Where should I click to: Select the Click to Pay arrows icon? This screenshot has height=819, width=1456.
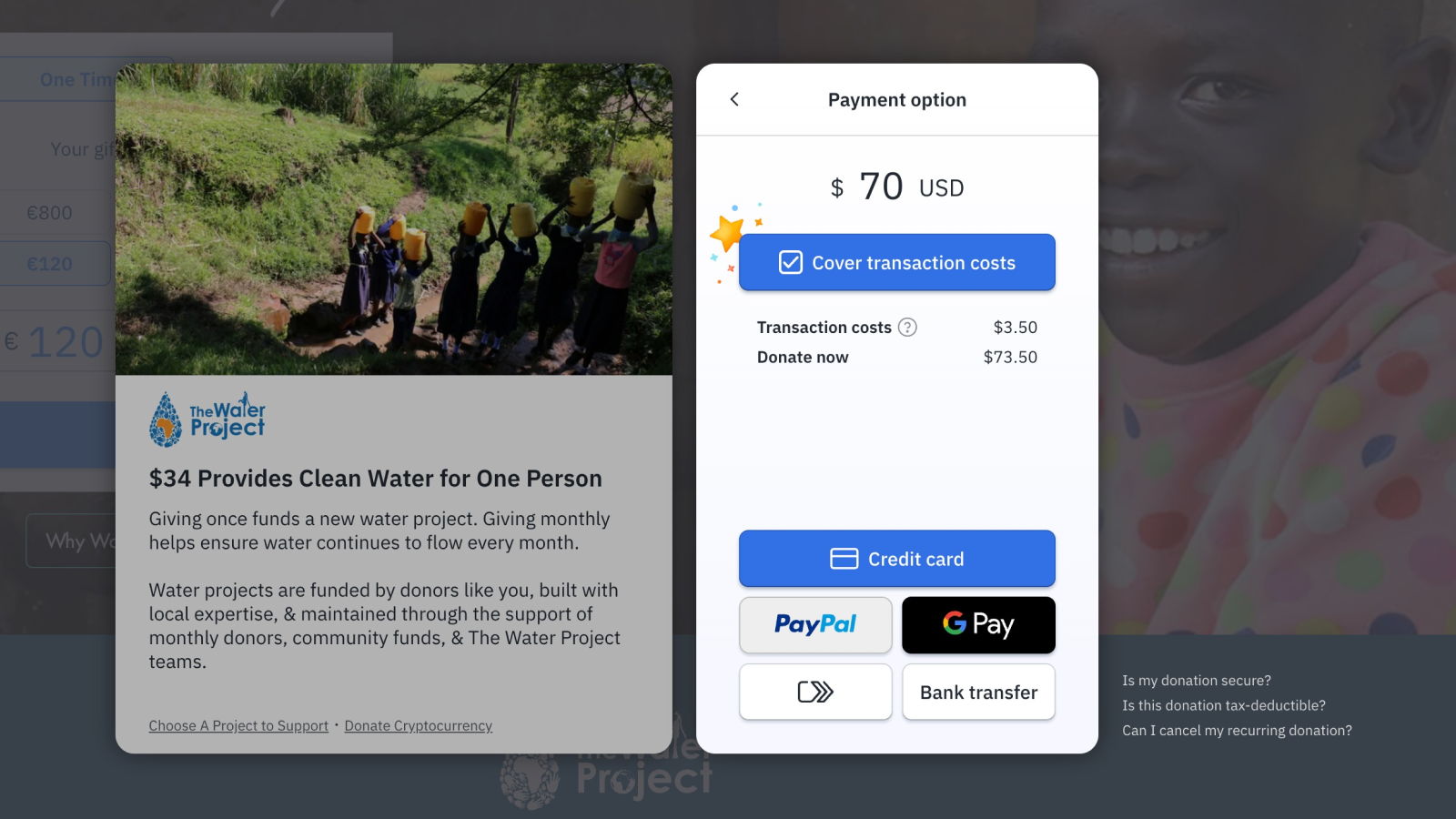tap(815, 692)
